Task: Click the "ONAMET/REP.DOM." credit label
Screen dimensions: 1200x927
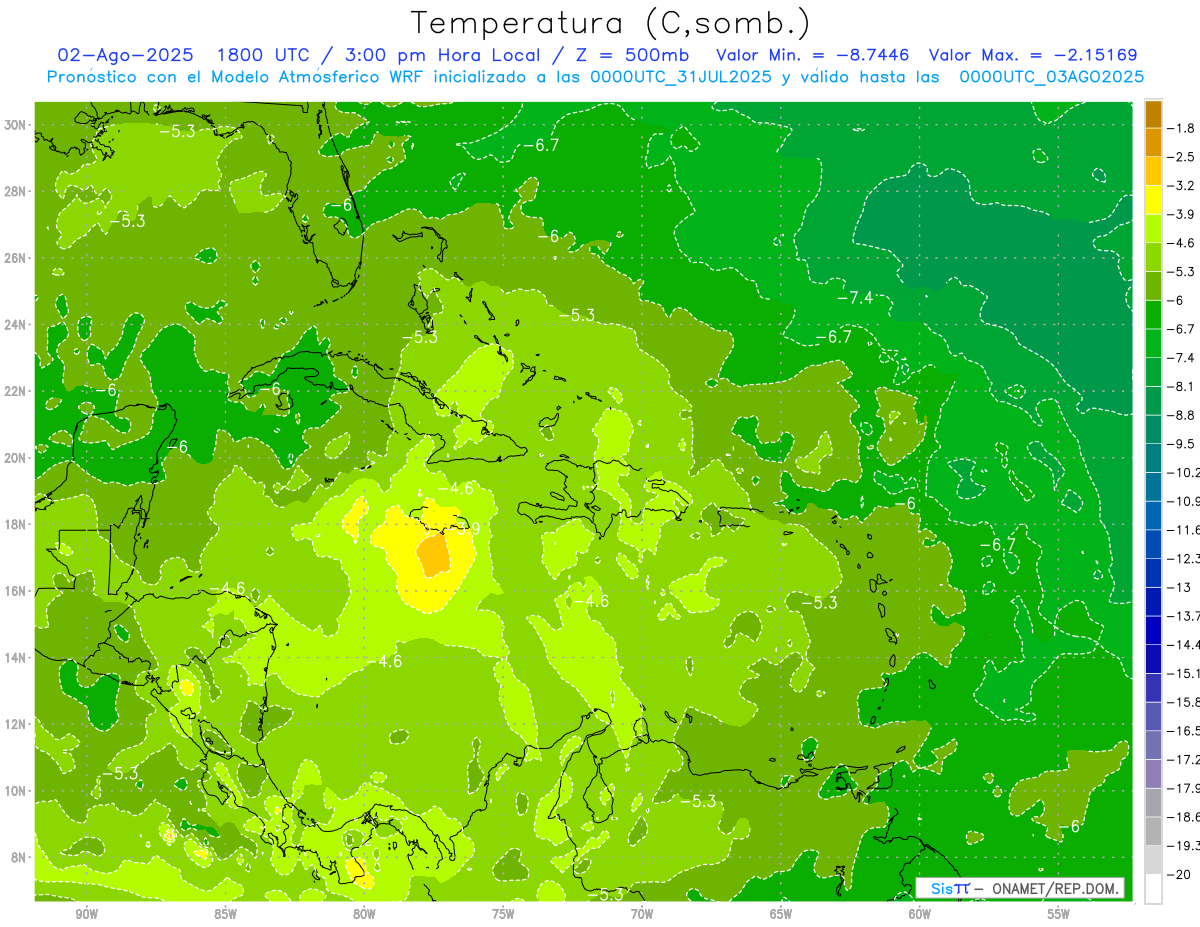Action: coord(1054,889)
